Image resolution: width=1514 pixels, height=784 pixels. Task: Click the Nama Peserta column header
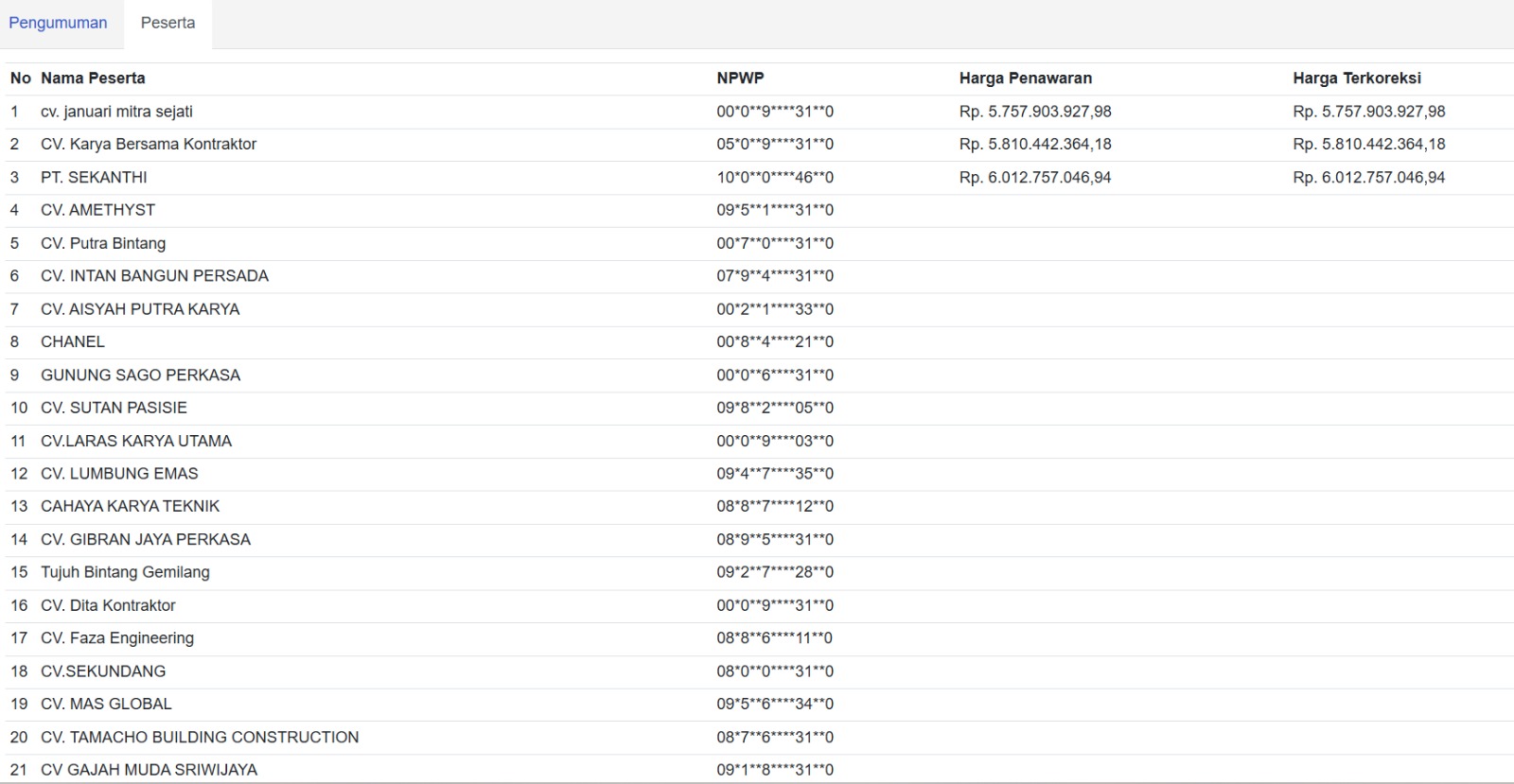(93, 78)
